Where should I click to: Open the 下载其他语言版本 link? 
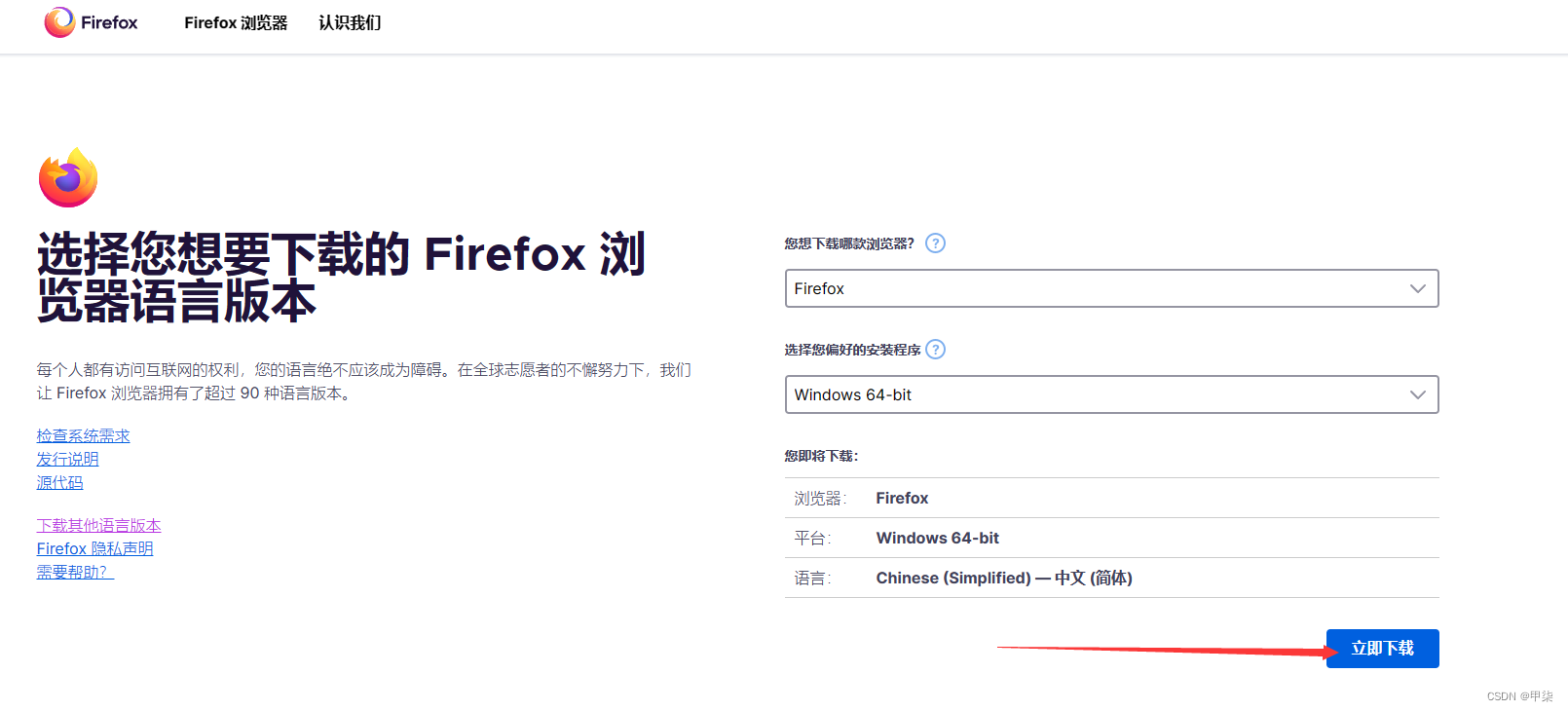point(98,525)
